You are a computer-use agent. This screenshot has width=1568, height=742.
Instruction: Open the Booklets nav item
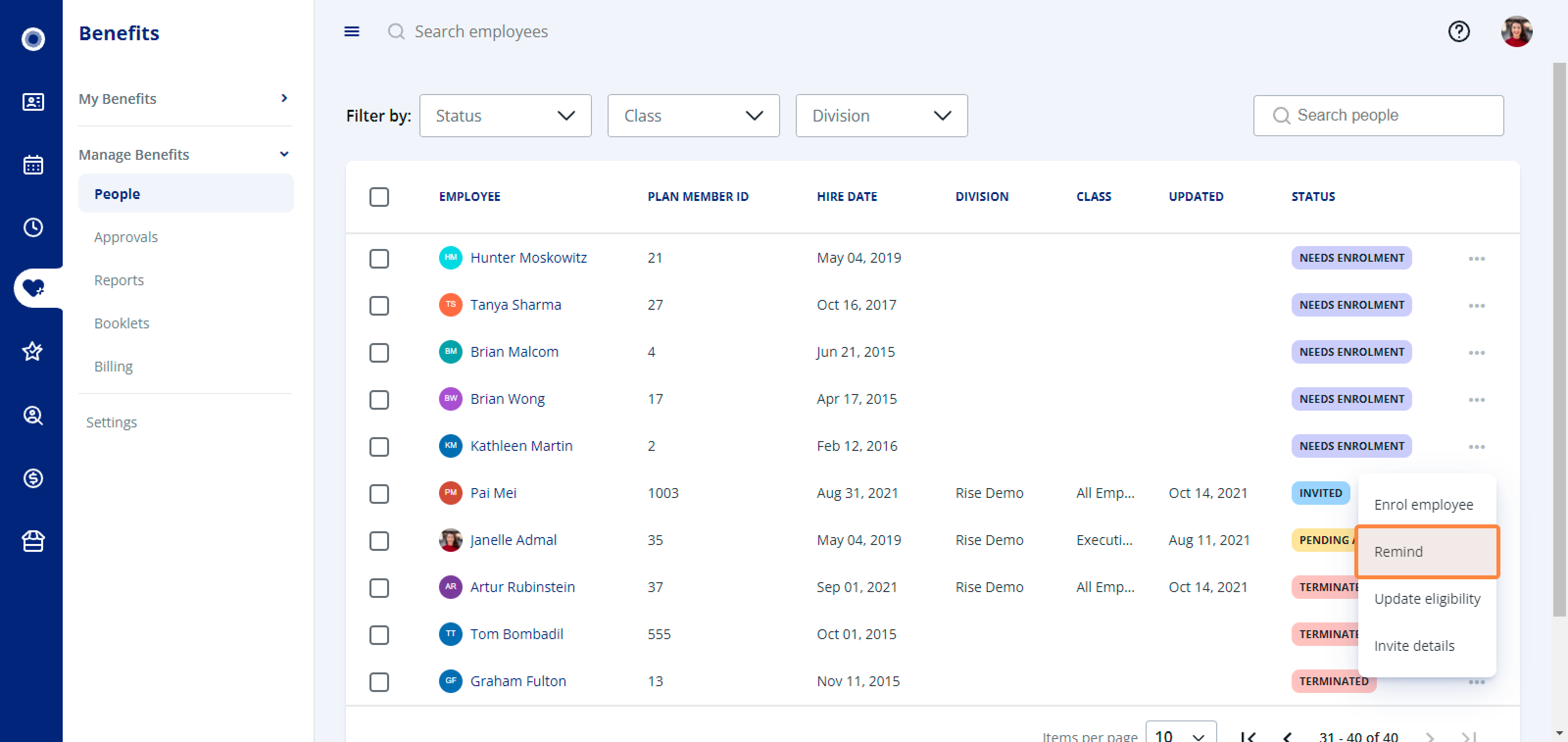point(122,323)
